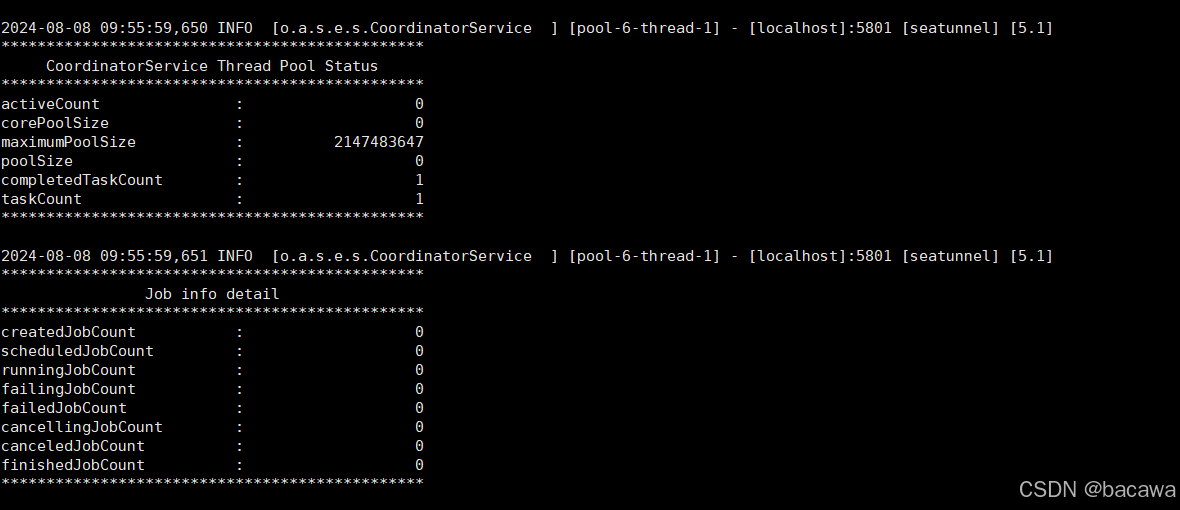
Task: Click the failedJobCount label
Action: [64, 408]
